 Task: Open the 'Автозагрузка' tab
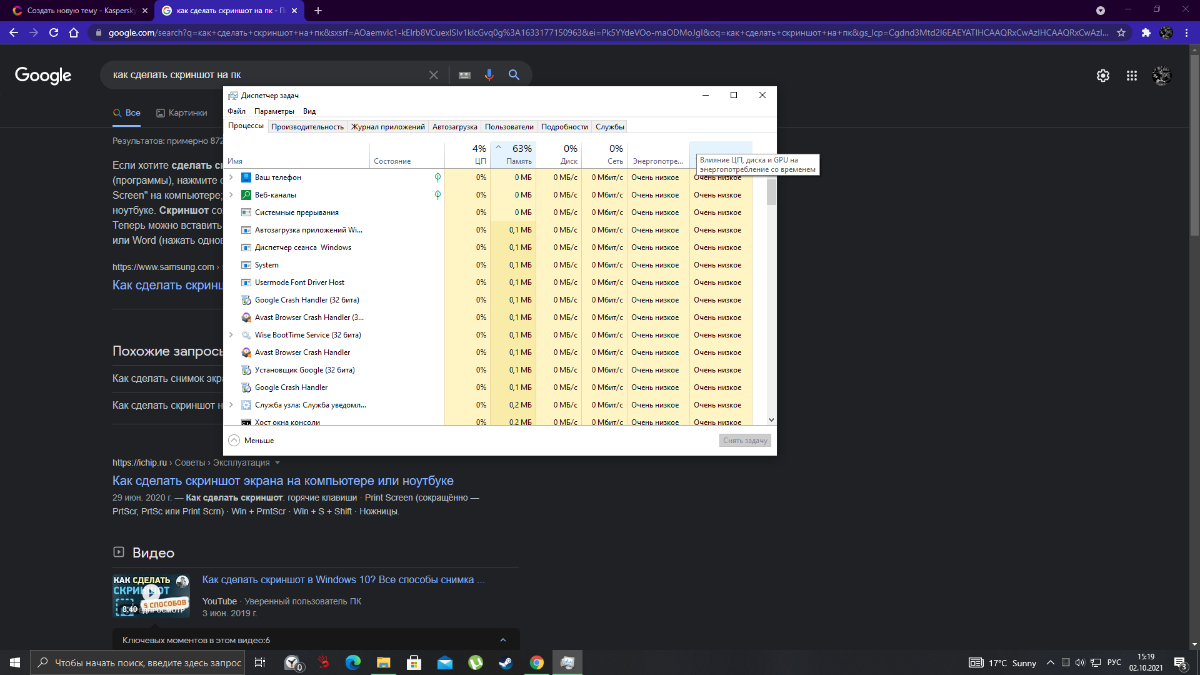pyautogui.click(x=456, y=127)
